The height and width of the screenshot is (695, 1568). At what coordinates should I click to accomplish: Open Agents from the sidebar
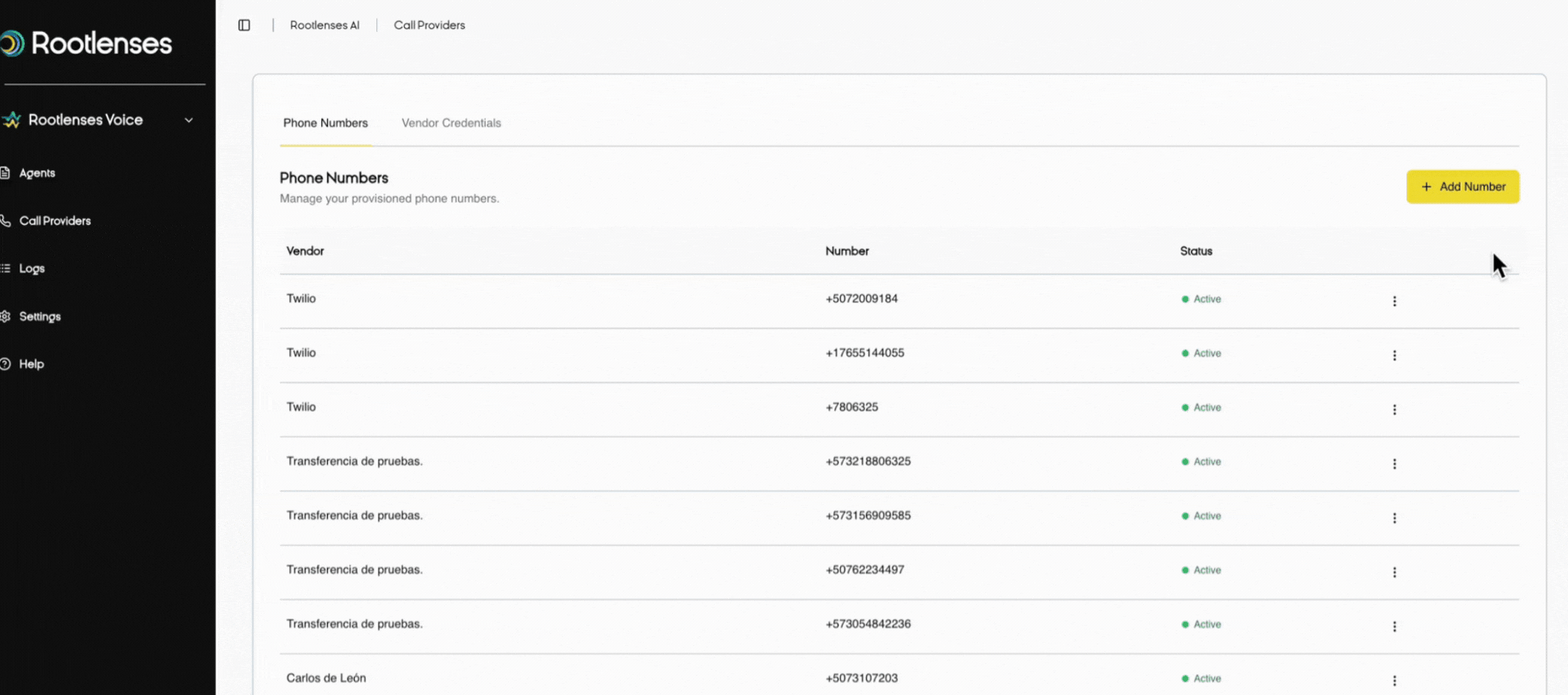[37, 173]
